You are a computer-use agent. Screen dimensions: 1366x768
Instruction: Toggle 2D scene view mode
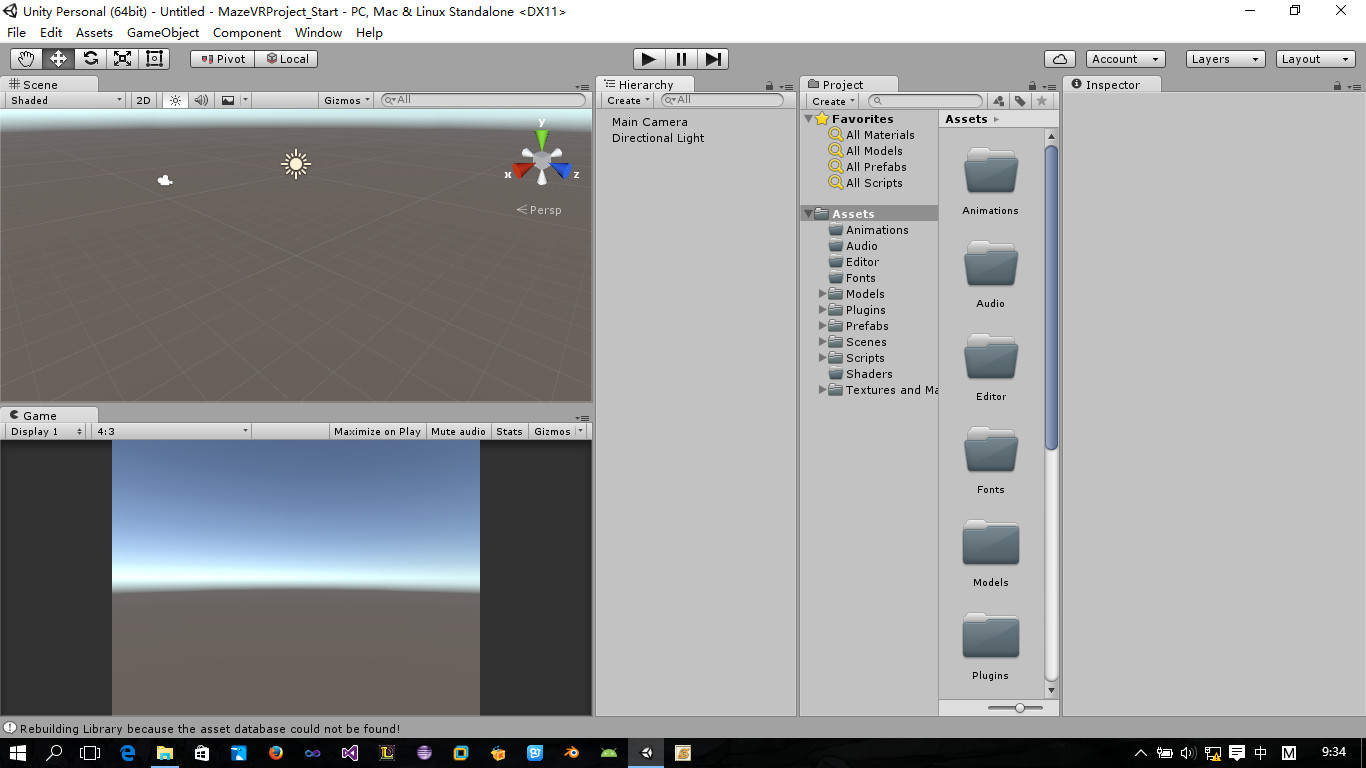(x=143, y=100)
